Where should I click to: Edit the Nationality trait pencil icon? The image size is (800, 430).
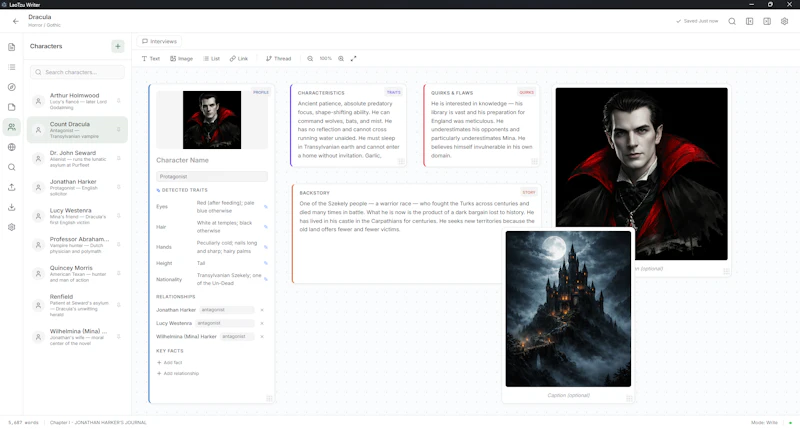click(x=266, y=280)
